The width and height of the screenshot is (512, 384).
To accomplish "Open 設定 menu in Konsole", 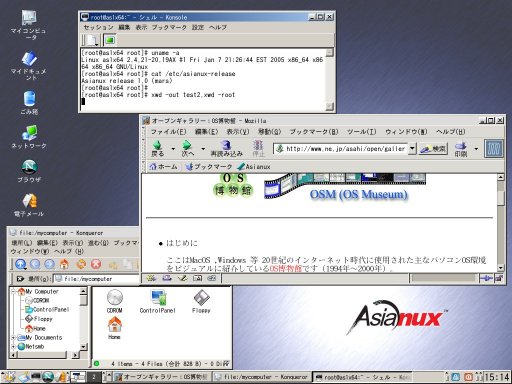I will point(198,27).
